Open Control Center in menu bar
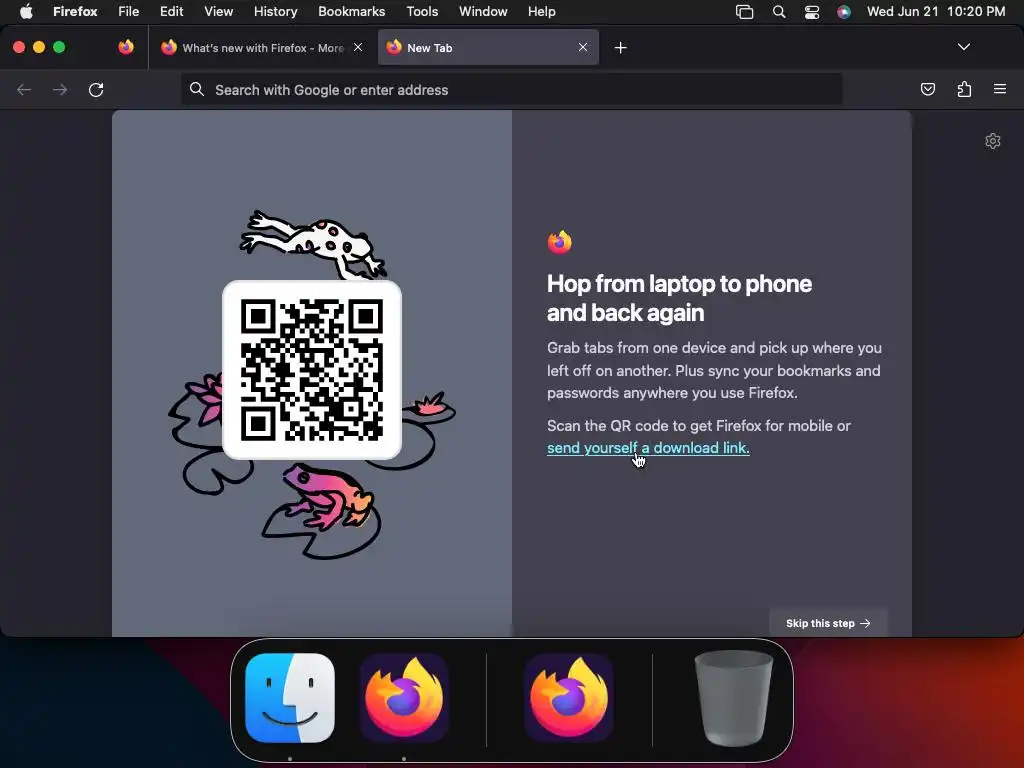The width and height of the screenshot is (1024, 768). (812, 12)
